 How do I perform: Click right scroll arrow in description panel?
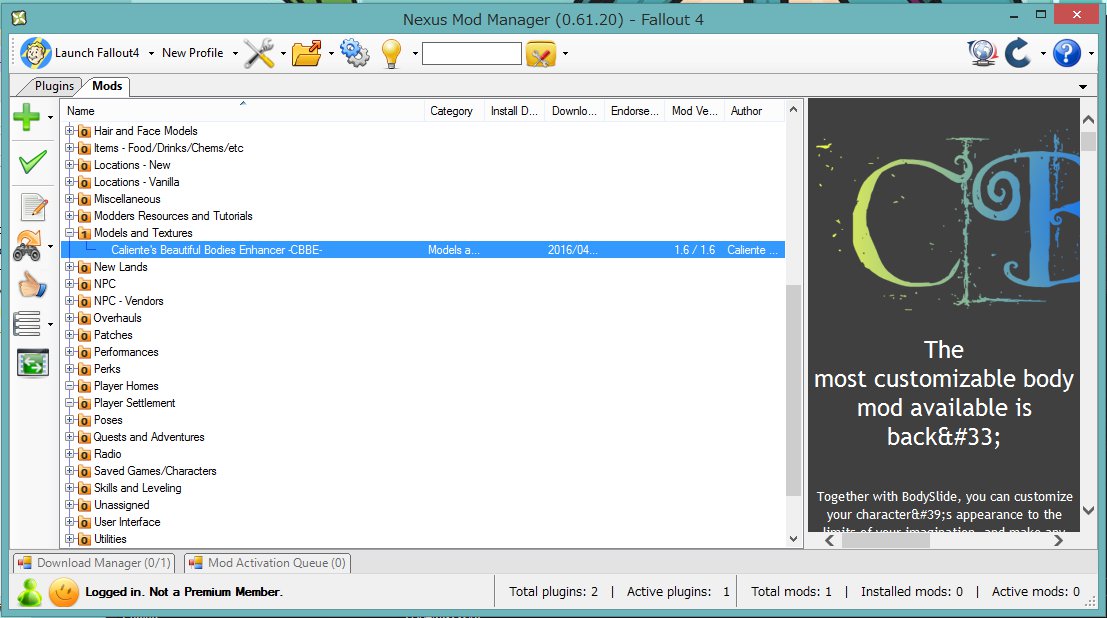1058,541
